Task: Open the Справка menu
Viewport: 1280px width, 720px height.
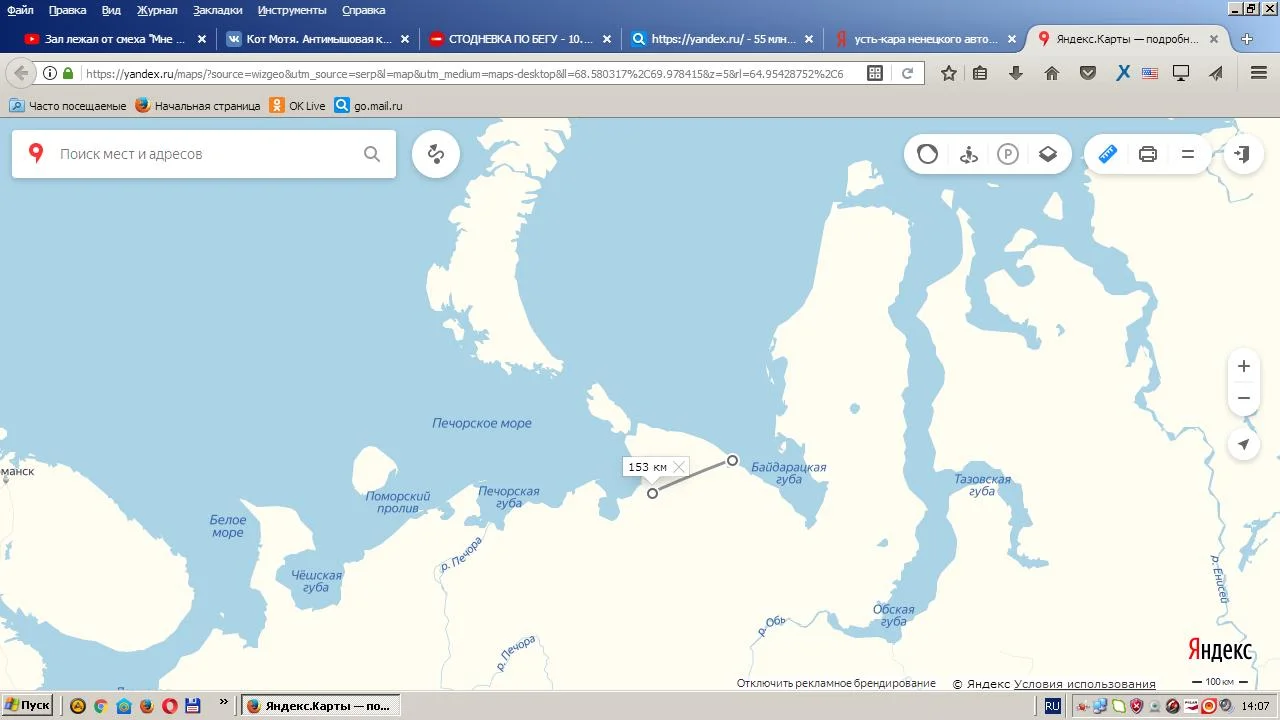Action: click(x=363, y=10)
